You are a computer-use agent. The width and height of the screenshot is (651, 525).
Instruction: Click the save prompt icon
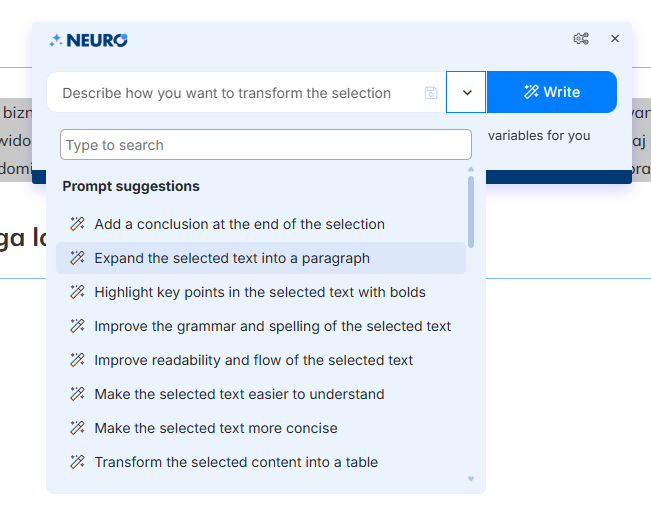tap(431, 93)
